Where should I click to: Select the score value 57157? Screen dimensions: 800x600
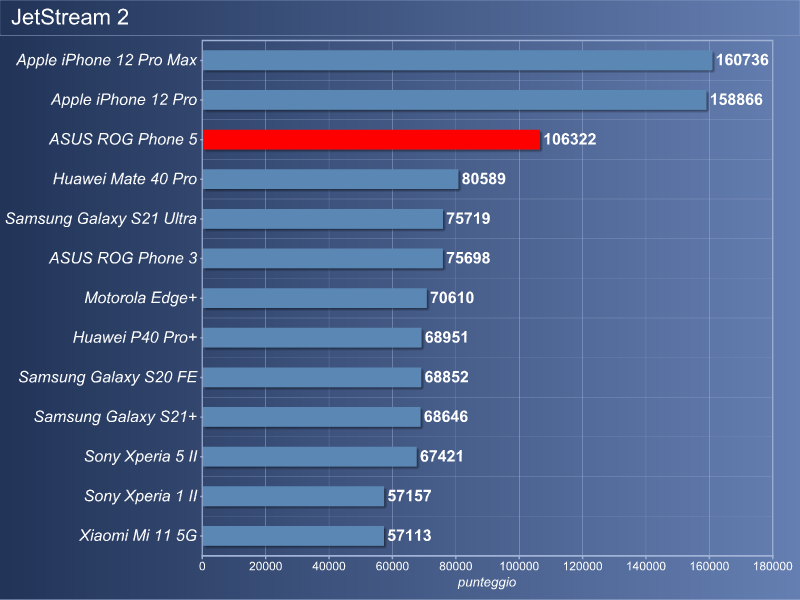coord(410,496)
